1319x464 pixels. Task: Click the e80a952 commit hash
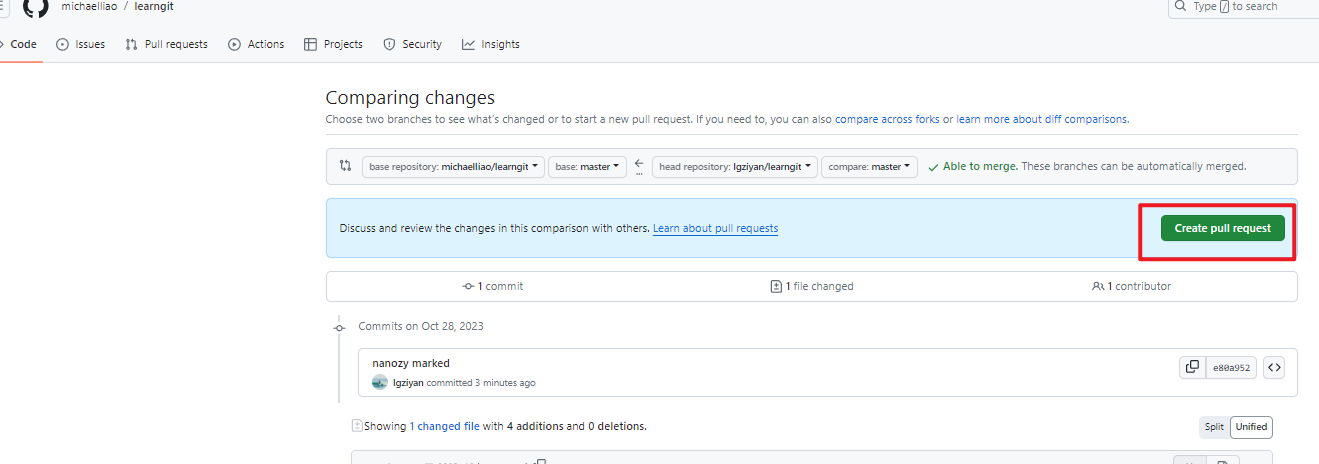coord(1231,367)
